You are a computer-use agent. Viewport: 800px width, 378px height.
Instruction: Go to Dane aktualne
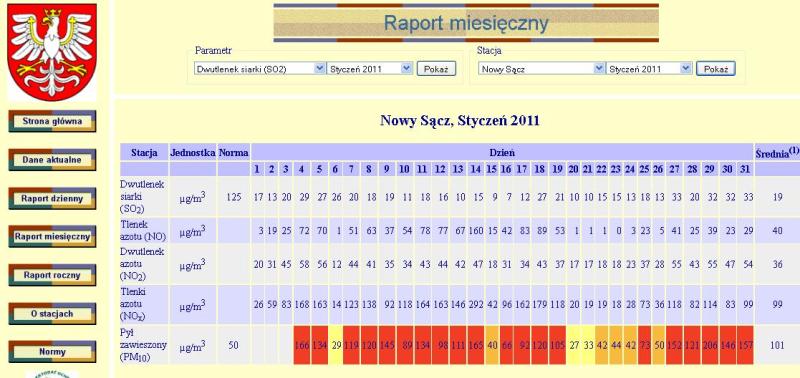click(x=52, y=160)
